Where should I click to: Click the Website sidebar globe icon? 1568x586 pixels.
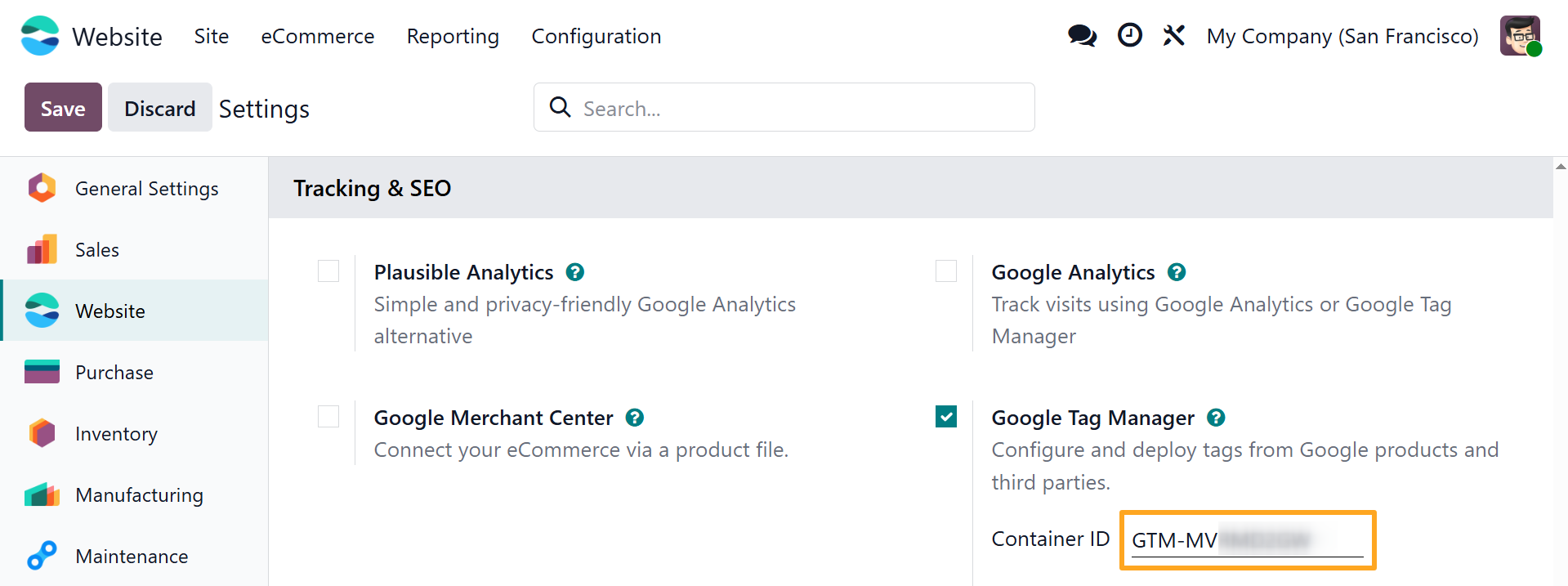pyautogui.click(x=42, y=311)
